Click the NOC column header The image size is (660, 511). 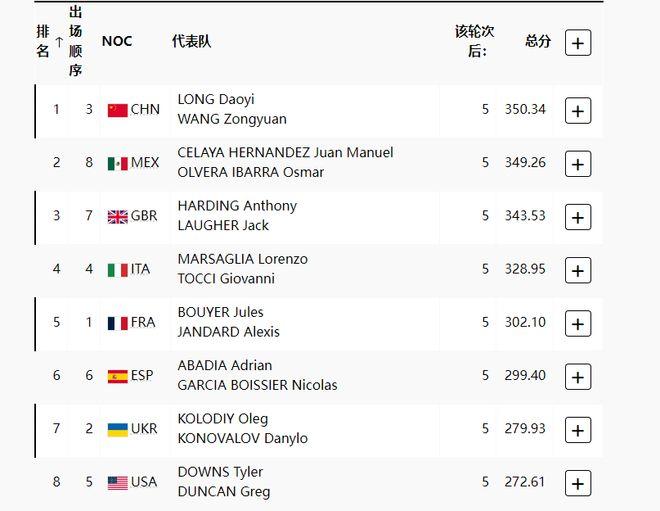pyautogui.click(x=117, y=41)
